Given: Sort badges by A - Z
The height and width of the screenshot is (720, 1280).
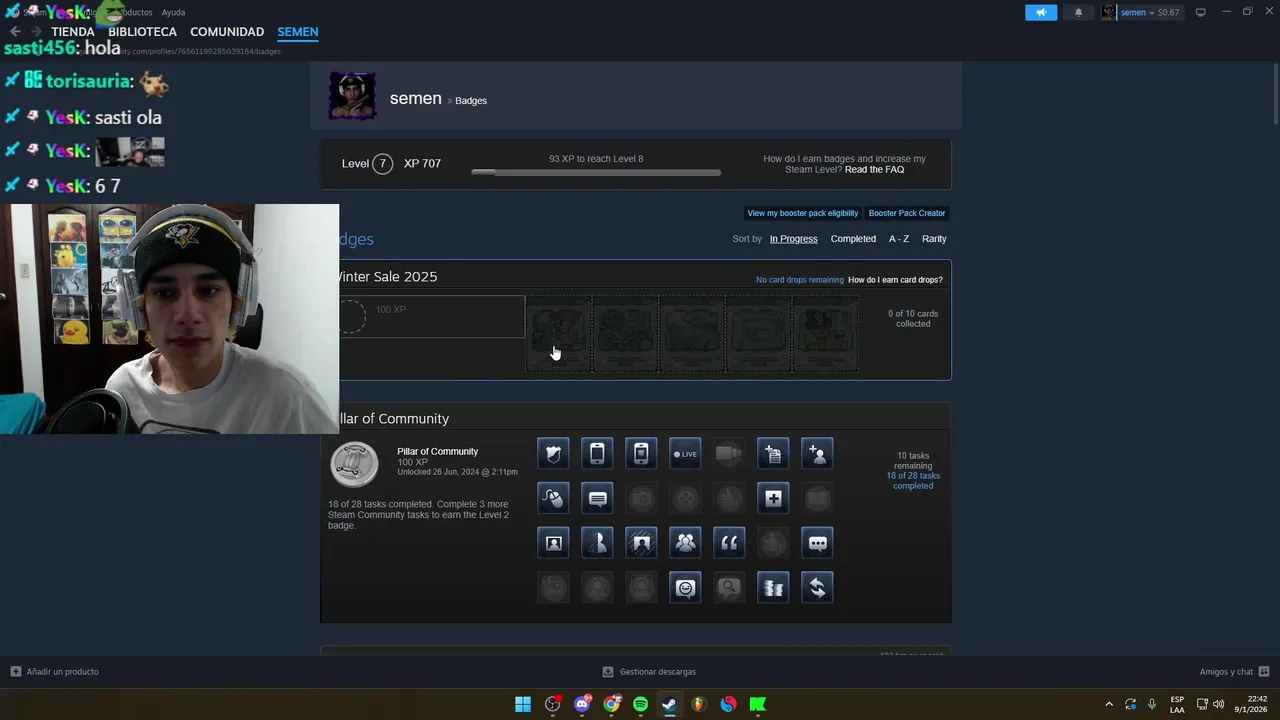Looking at the screenshot, I should [x=899, y=239].
